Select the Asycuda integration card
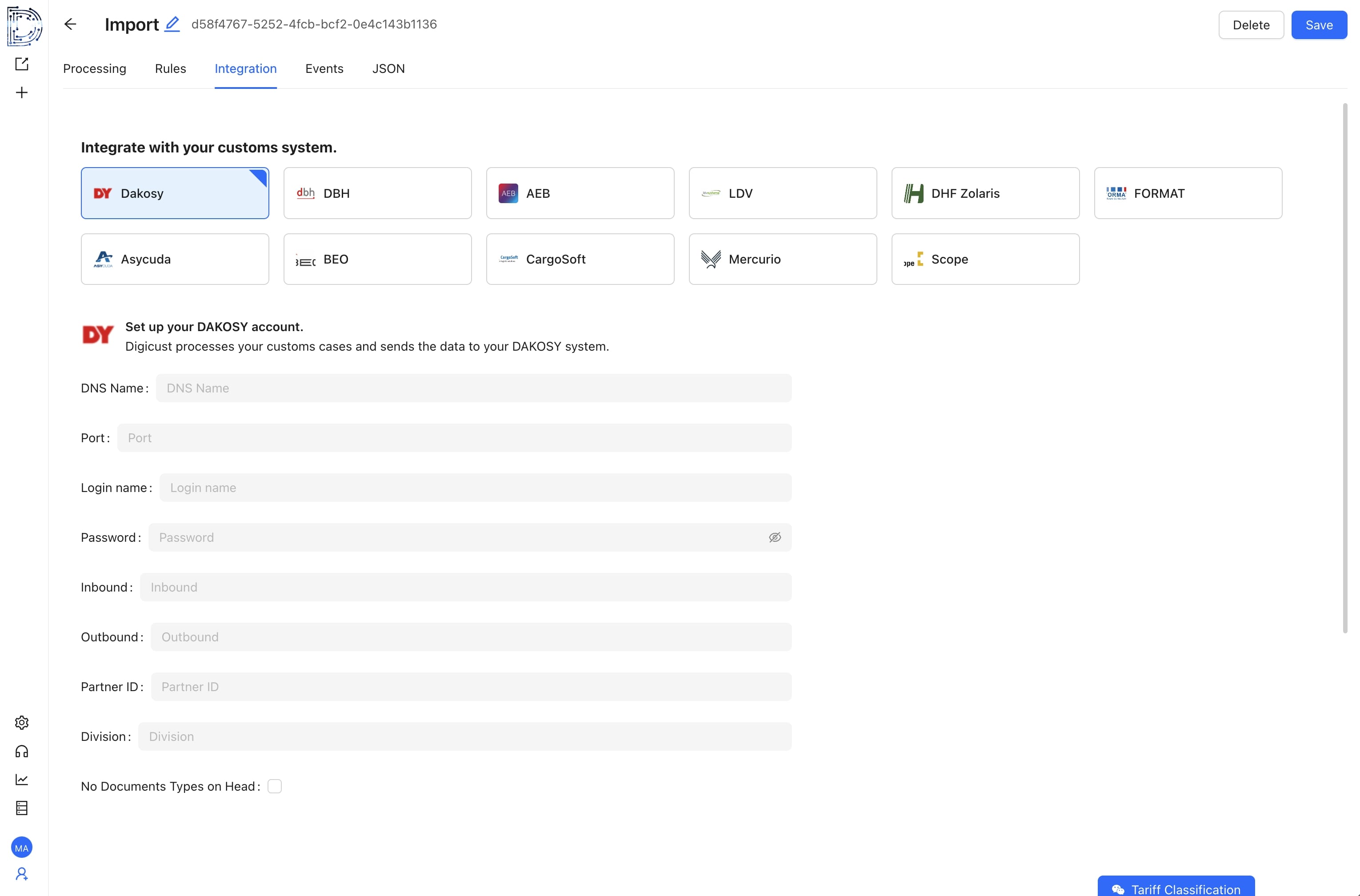The height and width of the screenshot is (896, 1360). 175,259
